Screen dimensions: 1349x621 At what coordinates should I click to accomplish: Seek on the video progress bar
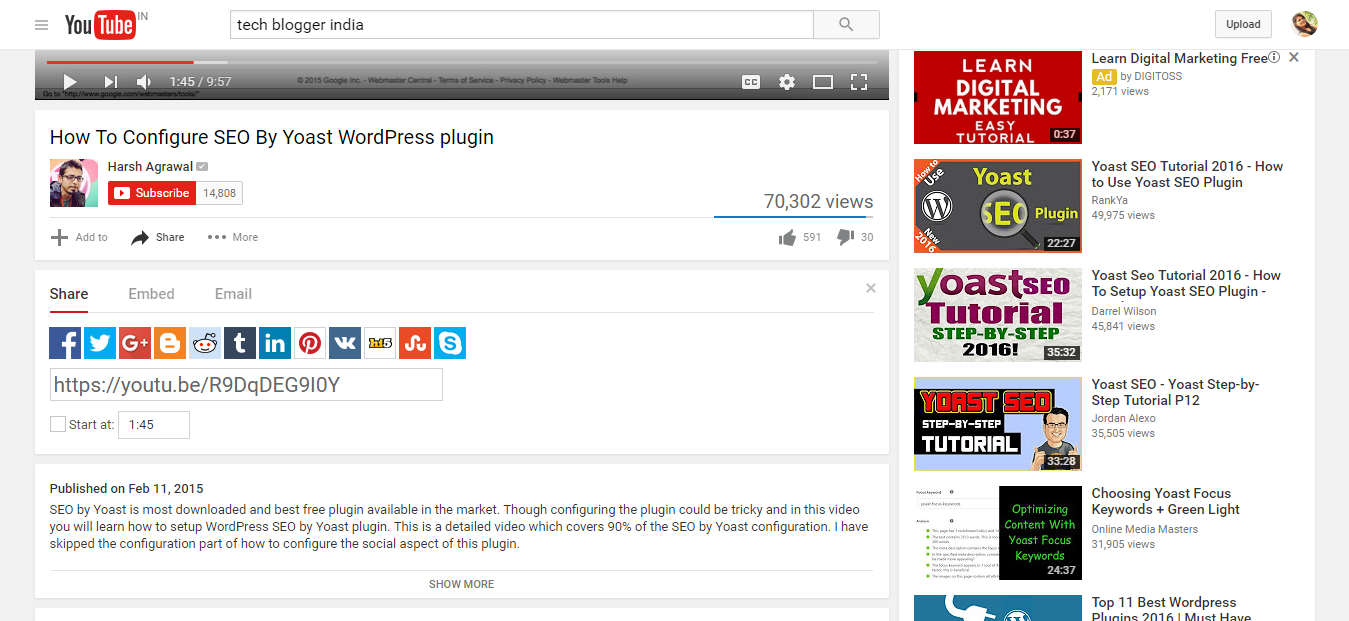point(462,62)
